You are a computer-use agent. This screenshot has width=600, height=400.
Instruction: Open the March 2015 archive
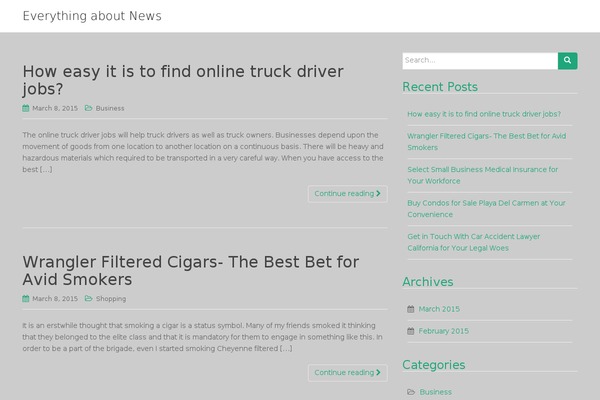(439, 309)
